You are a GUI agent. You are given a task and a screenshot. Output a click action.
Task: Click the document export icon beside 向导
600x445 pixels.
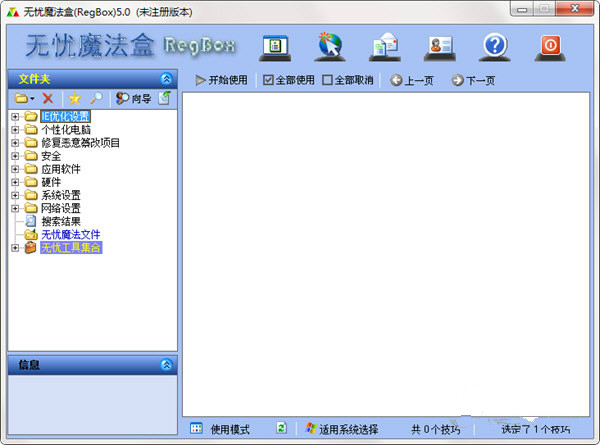click(x=165, y=98)
